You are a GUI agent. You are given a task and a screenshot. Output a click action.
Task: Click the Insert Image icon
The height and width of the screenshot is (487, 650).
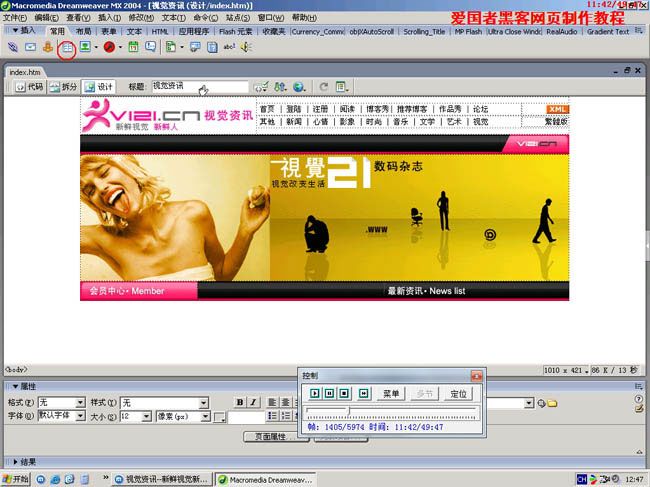(86, 47)
